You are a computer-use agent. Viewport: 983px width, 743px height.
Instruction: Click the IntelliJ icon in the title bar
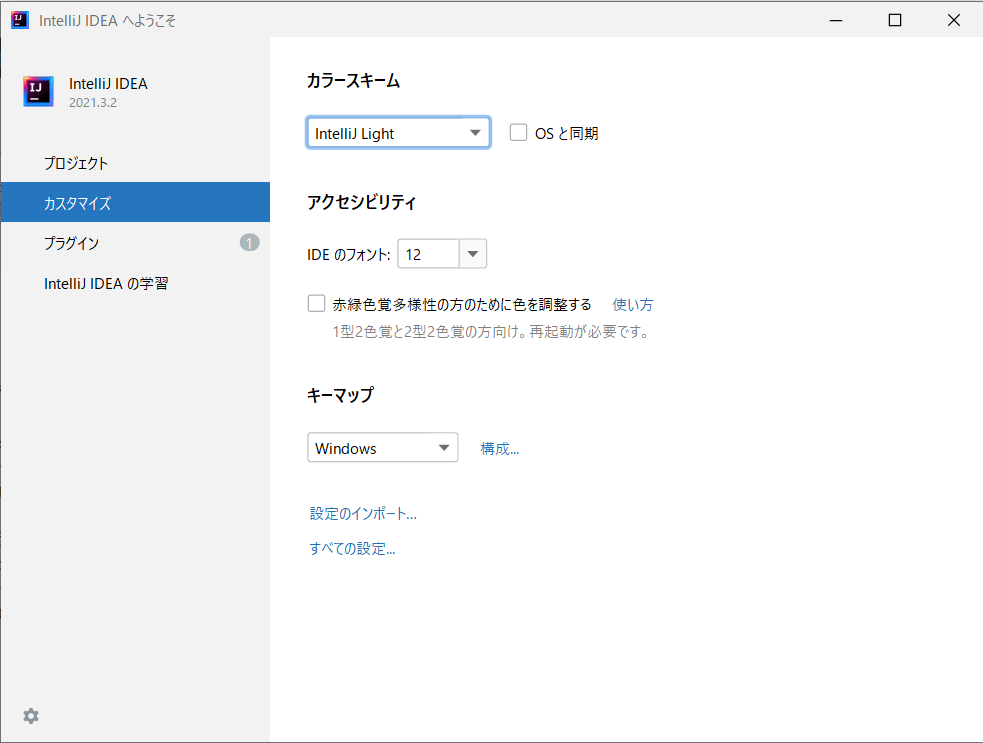pos(19,20)
